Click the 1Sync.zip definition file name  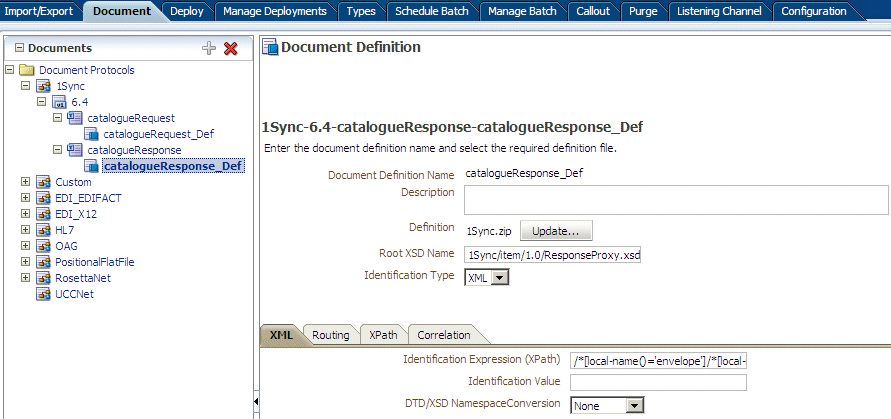pyautogui.click(x=489, y=231)
